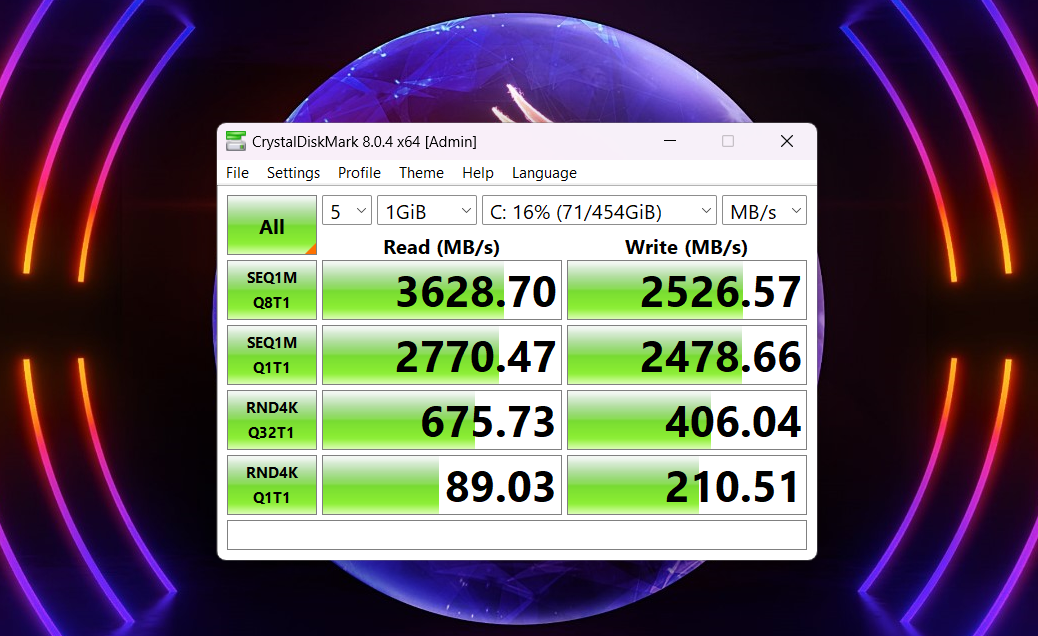This screenshot has height=636, width=1038.
Task: Open the File menu
Action: pyautogui.click(x=238, y=173)
